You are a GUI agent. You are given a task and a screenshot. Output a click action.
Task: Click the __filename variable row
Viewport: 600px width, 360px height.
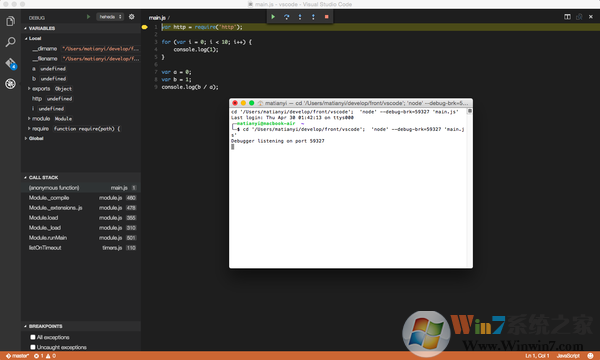[x=81, y=59]
